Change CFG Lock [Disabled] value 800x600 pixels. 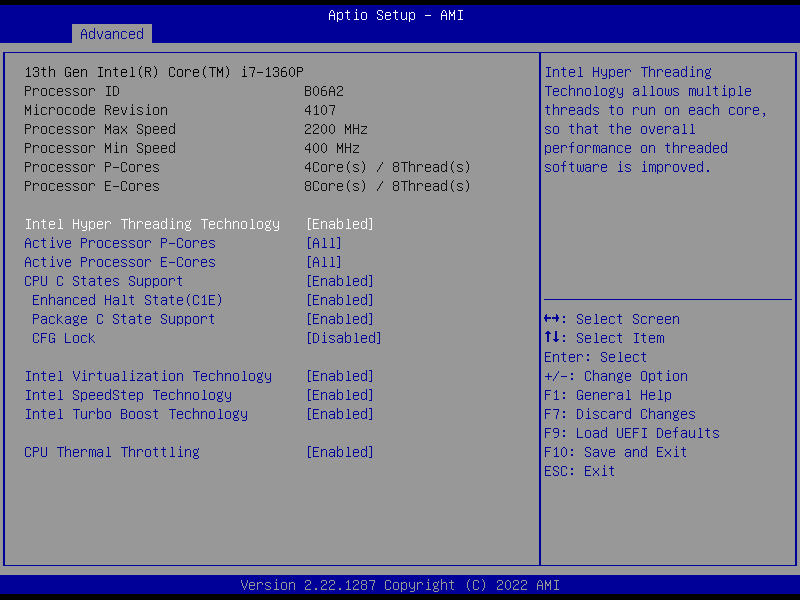[x=344, y=338]
